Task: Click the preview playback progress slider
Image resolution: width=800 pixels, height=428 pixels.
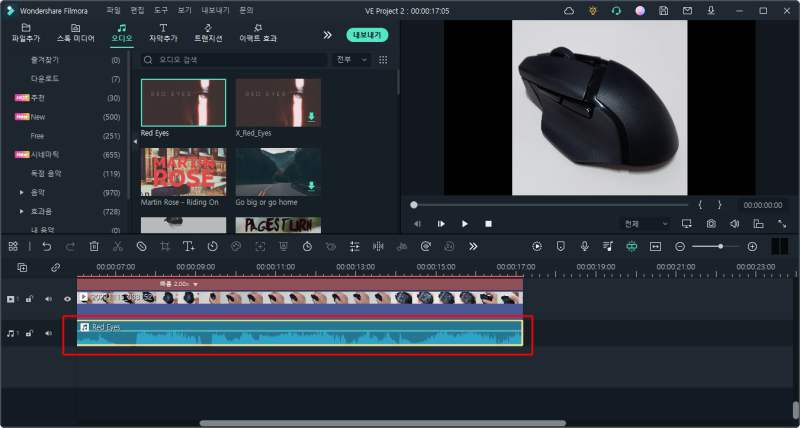Action: 550,205
